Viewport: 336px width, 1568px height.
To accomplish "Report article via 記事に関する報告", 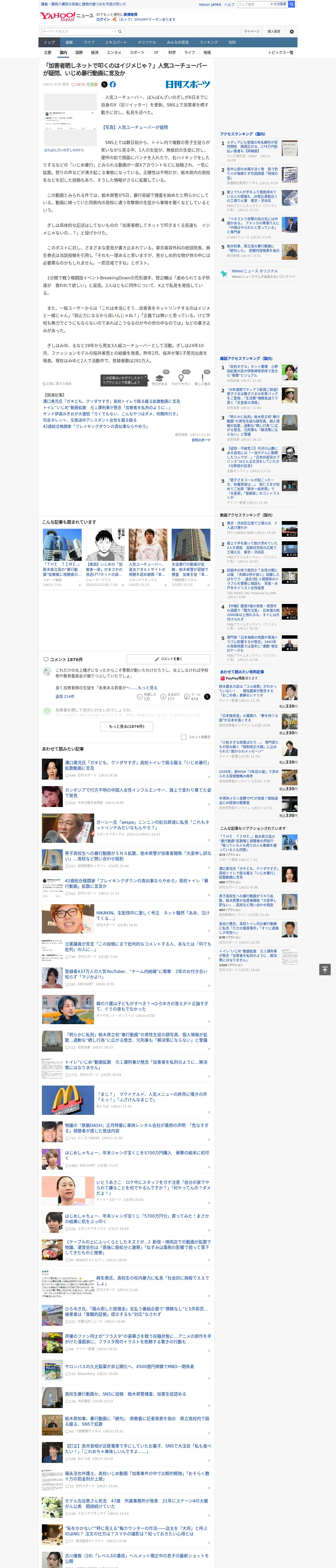I will (x=57, y=383).
